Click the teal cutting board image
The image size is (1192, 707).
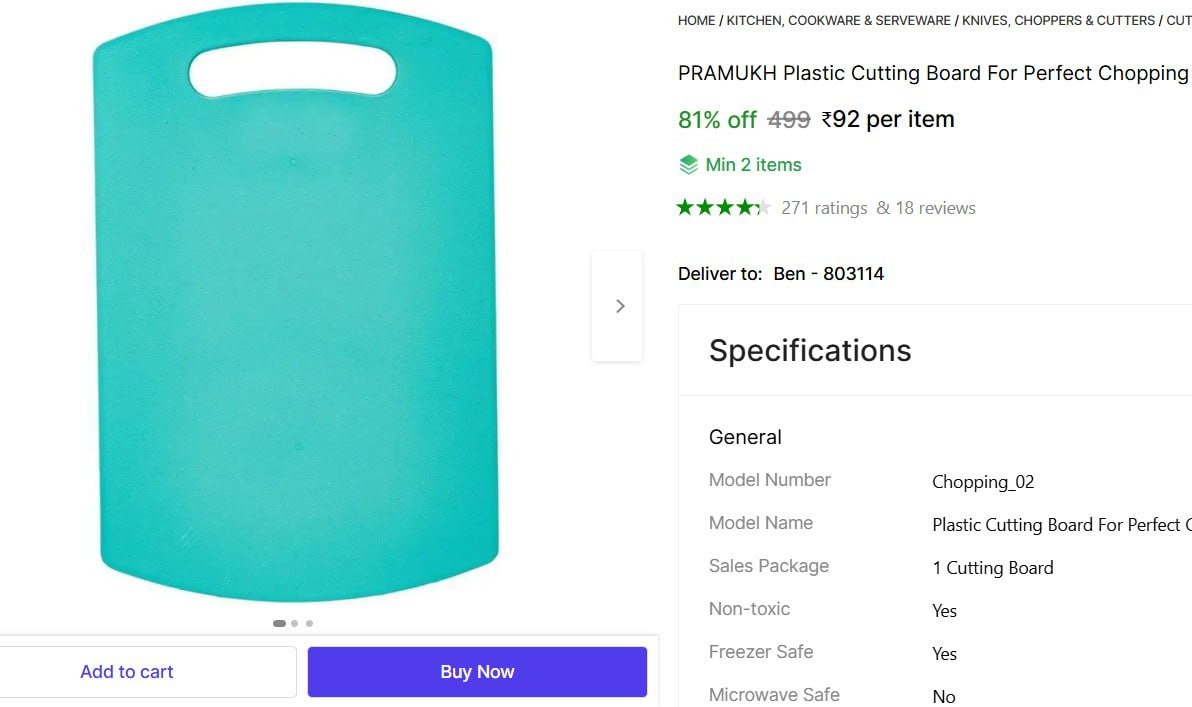[295, 310]
